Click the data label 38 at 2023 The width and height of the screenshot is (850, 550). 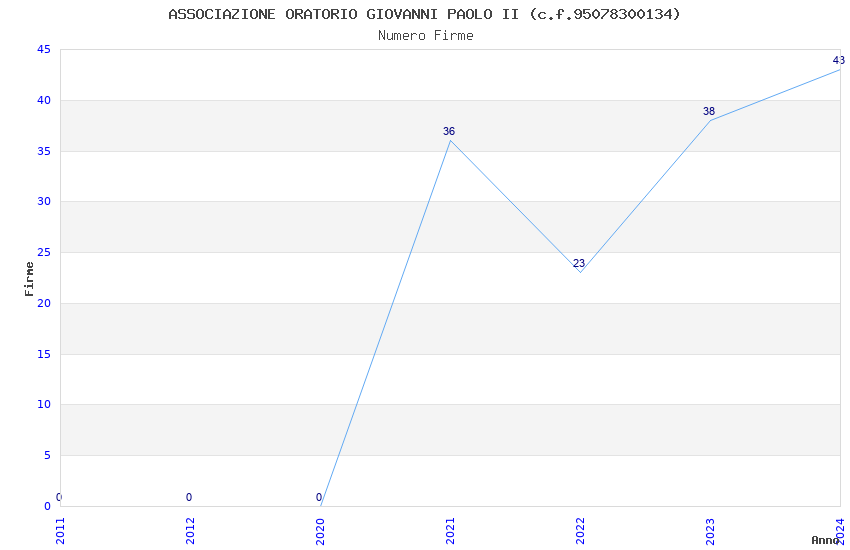click(709, 111)
